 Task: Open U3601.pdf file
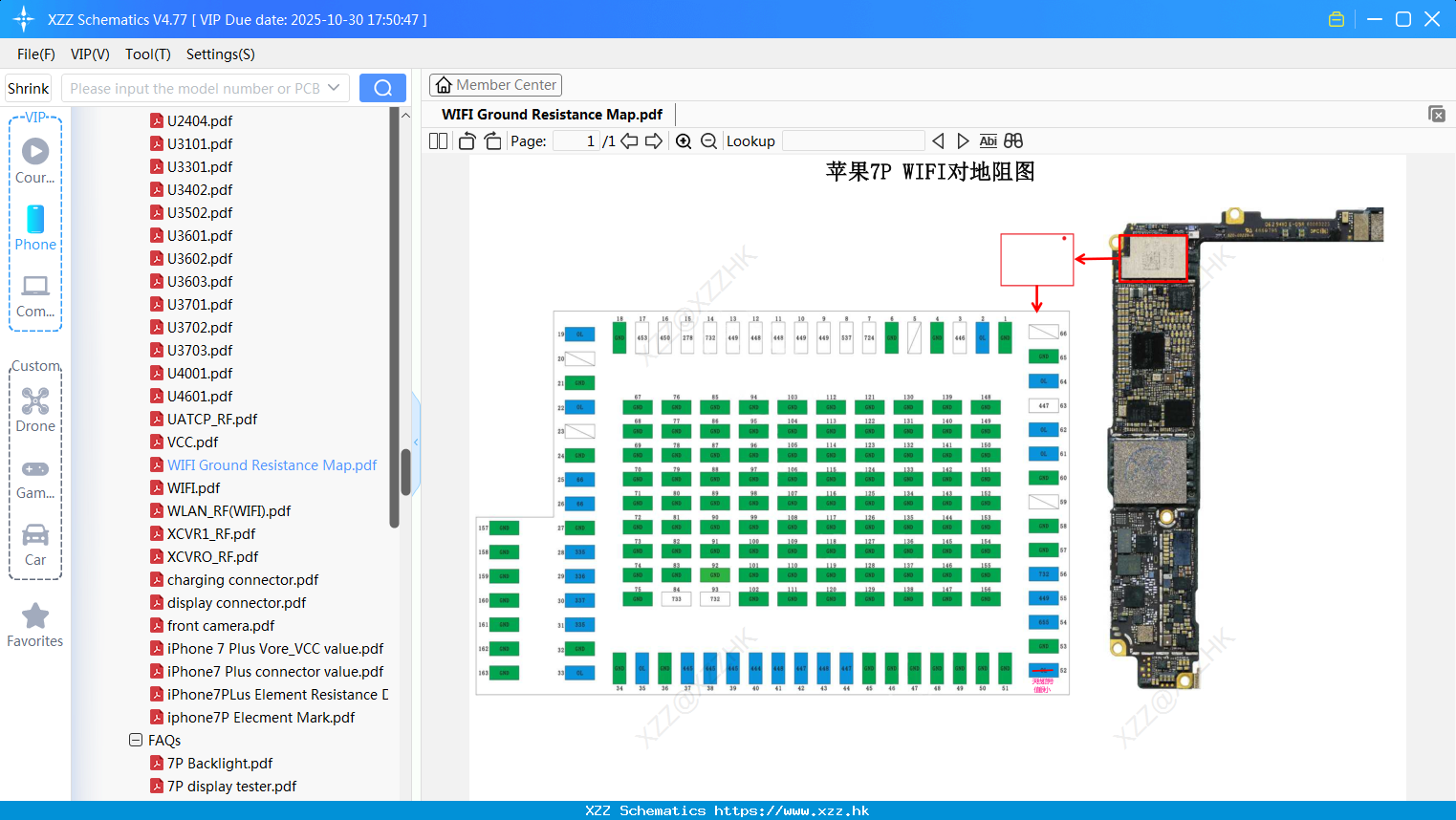click(200, 235)
